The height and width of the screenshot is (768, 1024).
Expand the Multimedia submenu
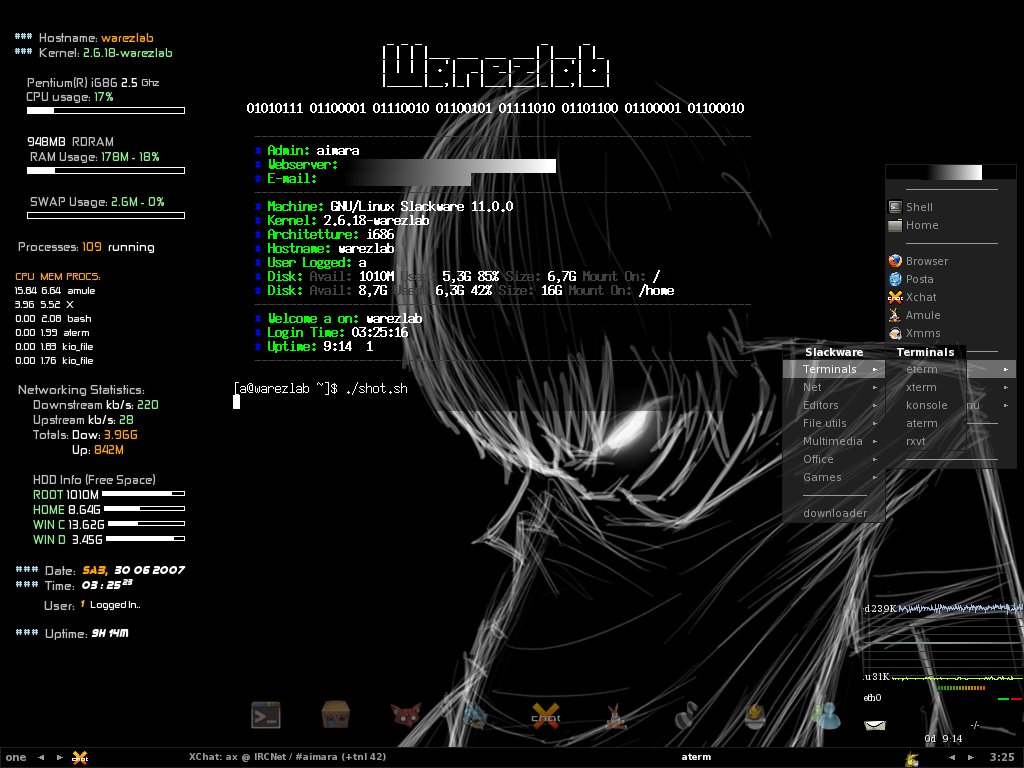click(834, 441)
